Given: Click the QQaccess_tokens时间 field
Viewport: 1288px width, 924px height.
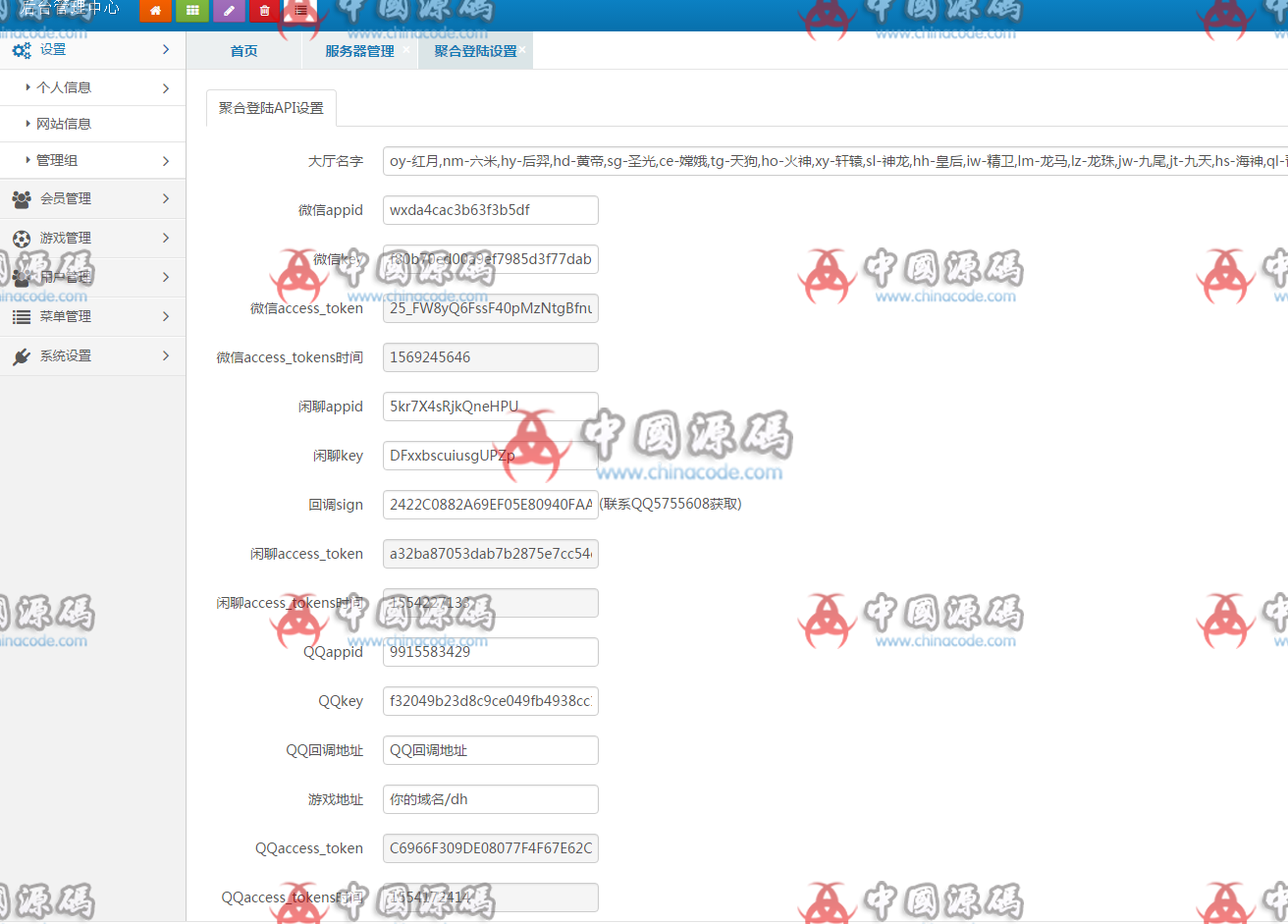Looking at the screenshot, I should [490, 897].
